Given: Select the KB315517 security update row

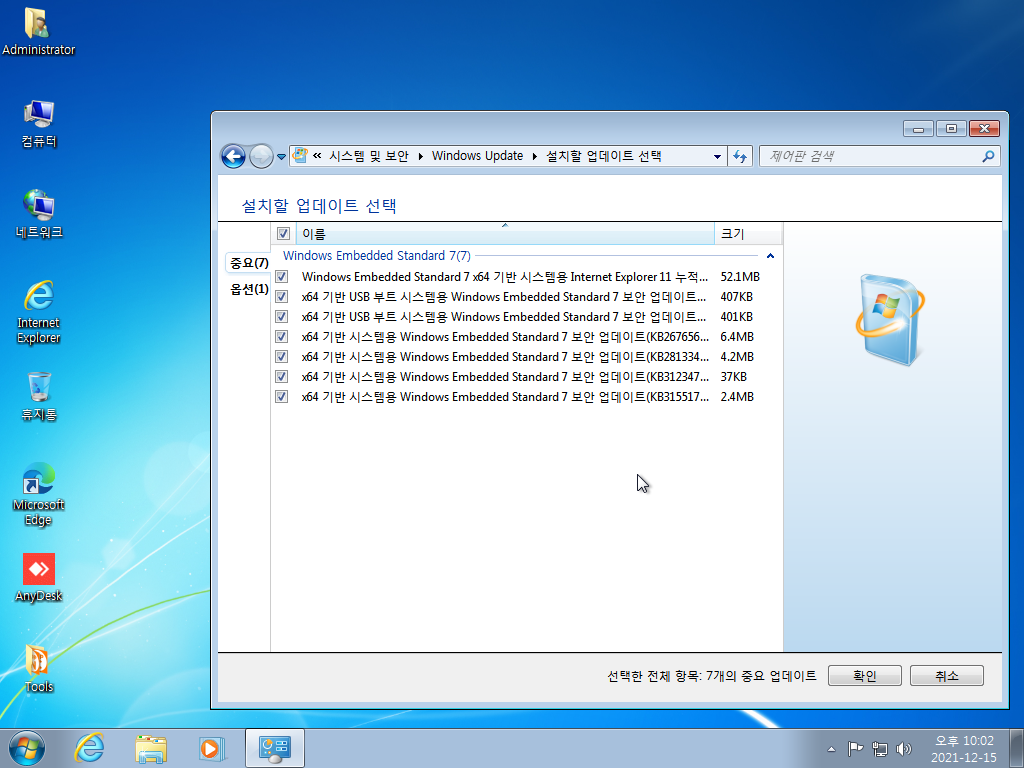Looking at the screenshot, I should click(526, 396).
